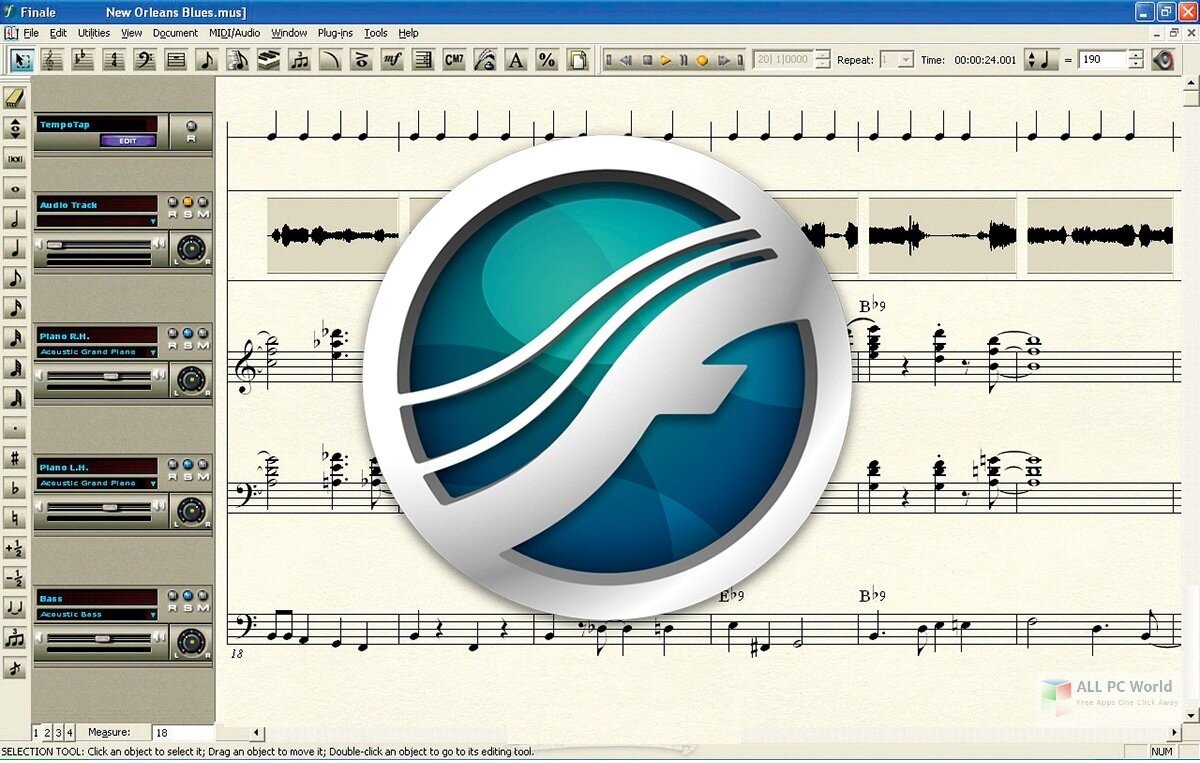Switch to layer 4 button

(x=69, y=733)
